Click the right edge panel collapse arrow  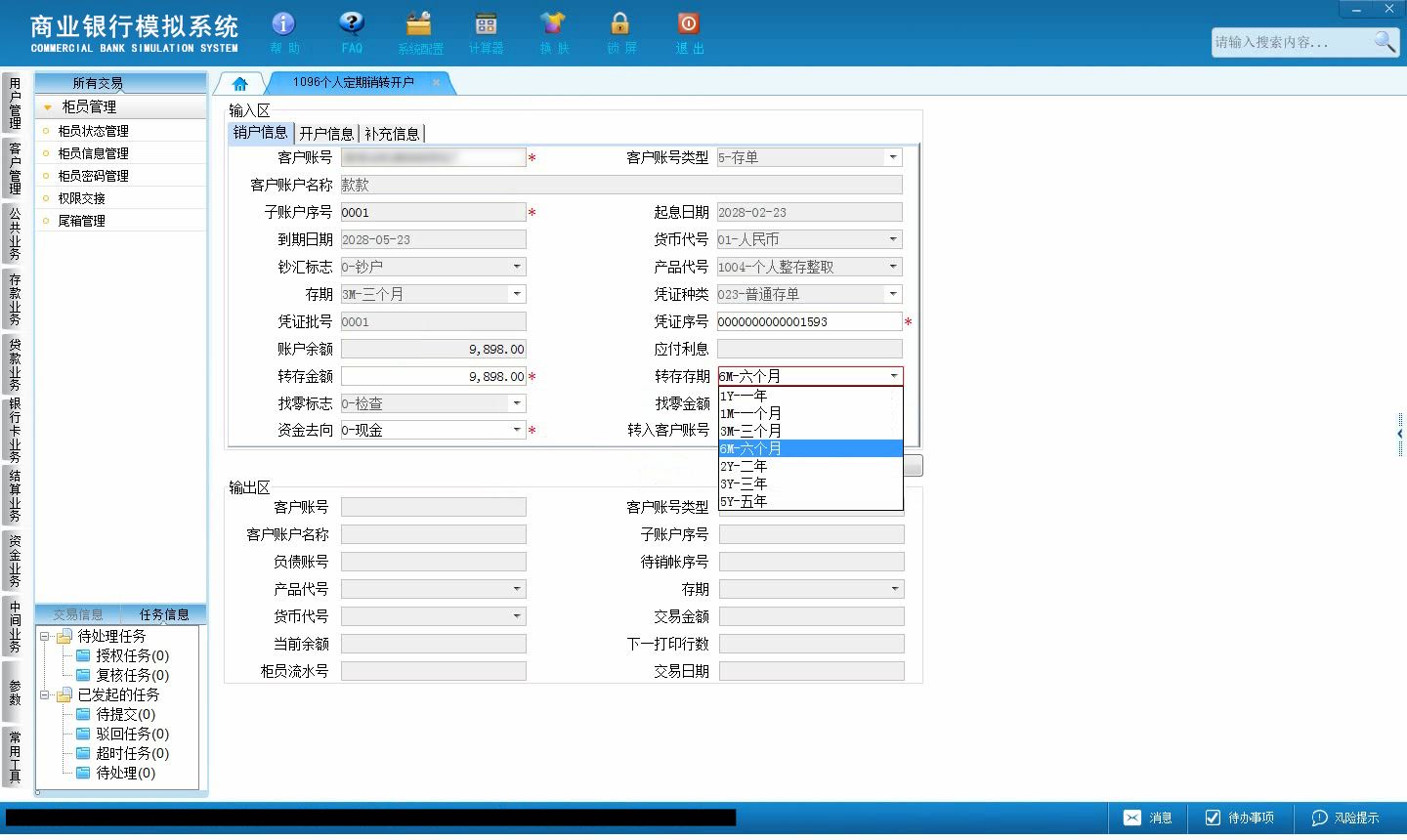tap(1400, 434)
